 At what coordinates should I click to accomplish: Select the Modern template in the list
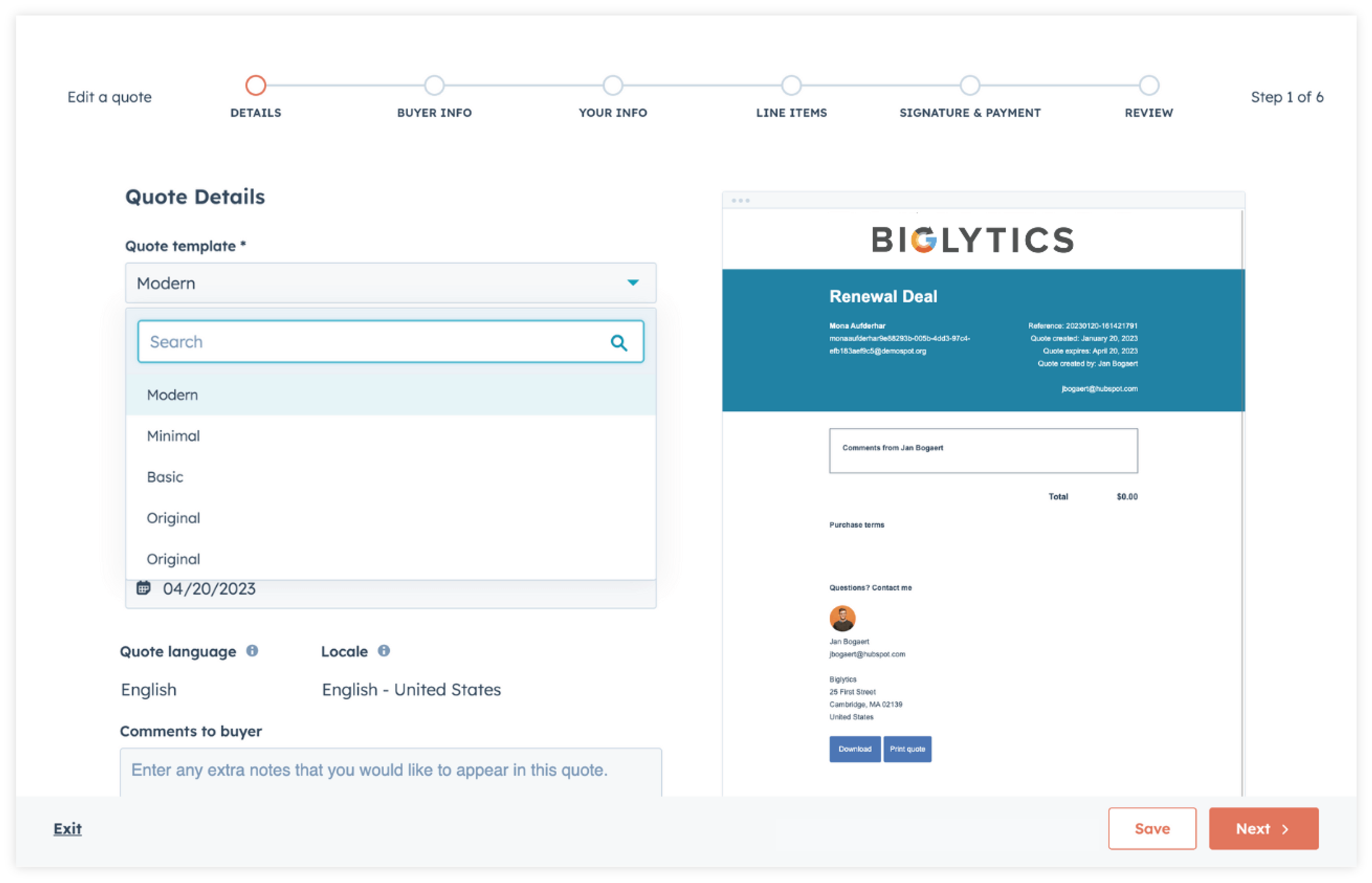coord(172,395)
